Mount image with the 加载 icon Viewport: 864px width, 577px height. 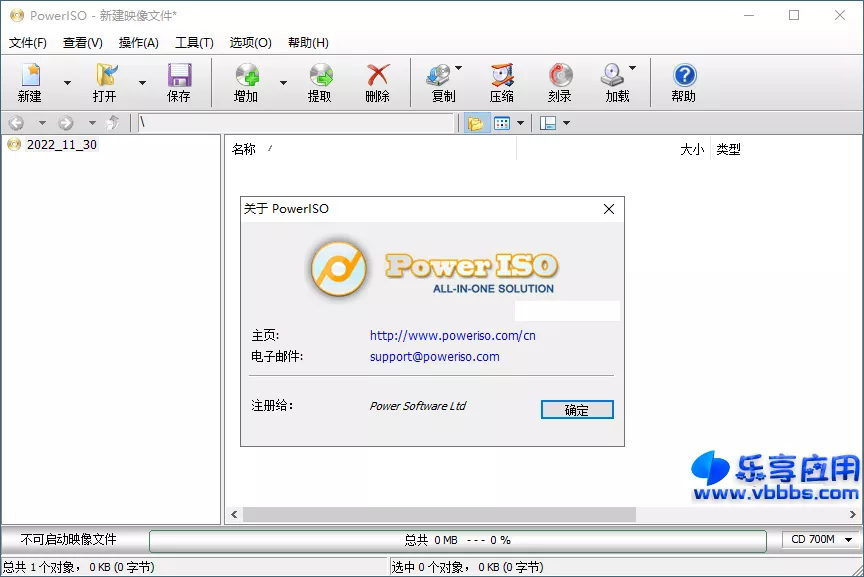pos(616,82)
